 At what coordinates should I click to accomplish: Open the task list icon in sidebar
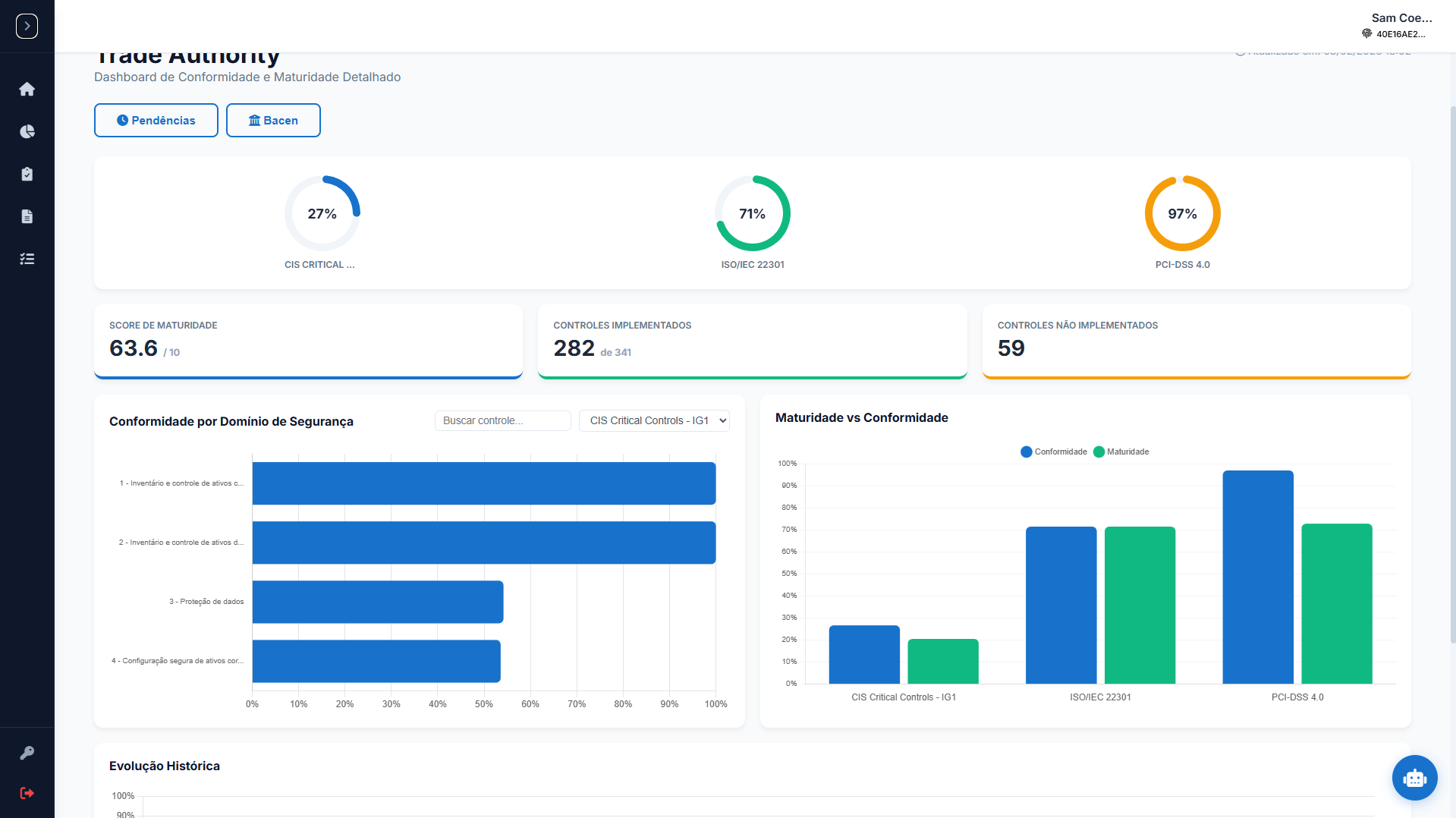coord(27,259)
